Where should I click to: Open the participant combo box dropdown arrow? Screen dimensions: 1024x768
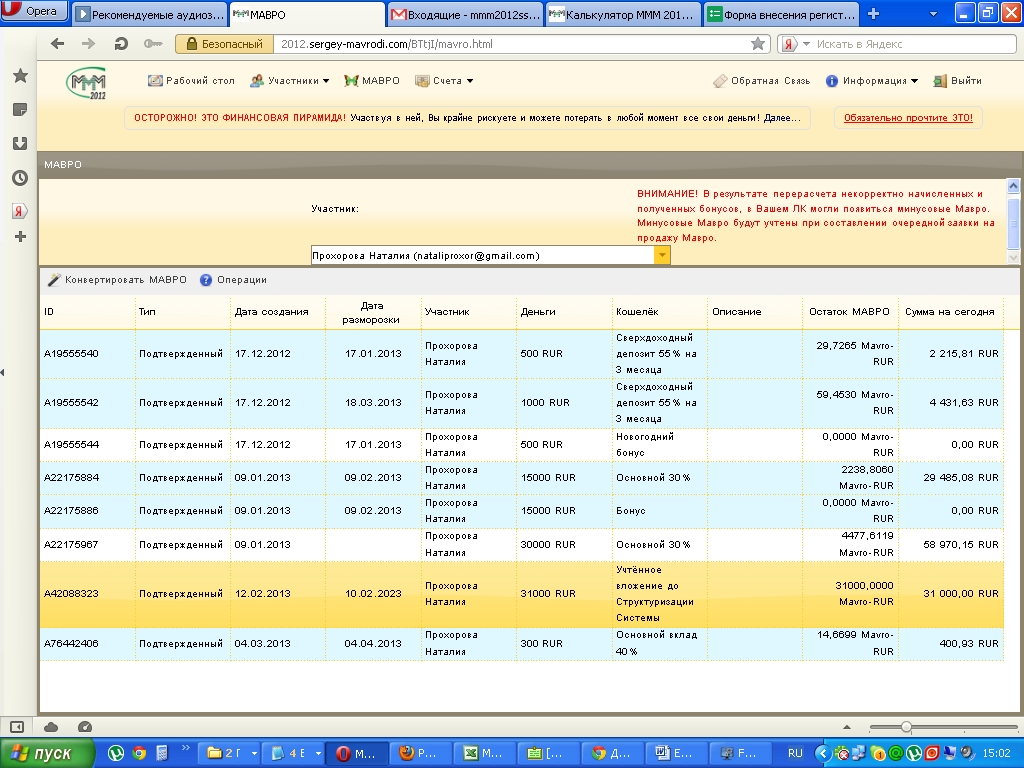pos(662,255)
